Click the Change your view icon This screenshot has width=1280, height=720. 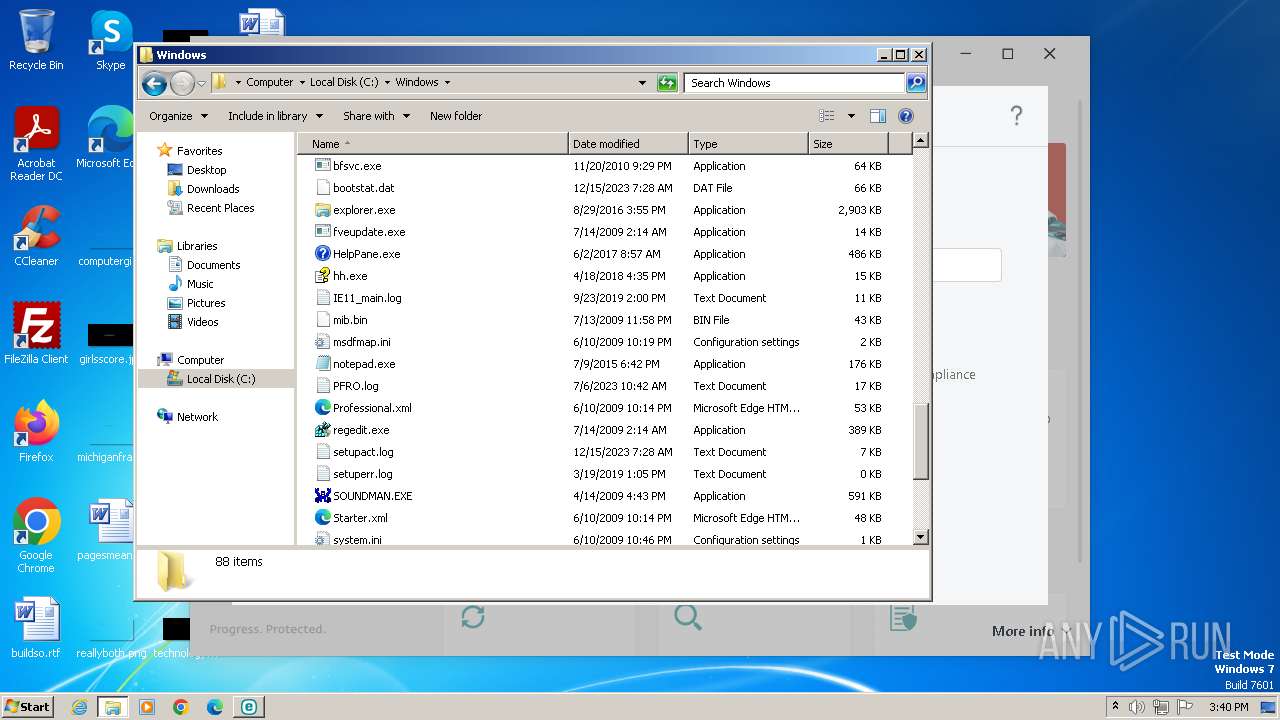(x=827, y=116)
